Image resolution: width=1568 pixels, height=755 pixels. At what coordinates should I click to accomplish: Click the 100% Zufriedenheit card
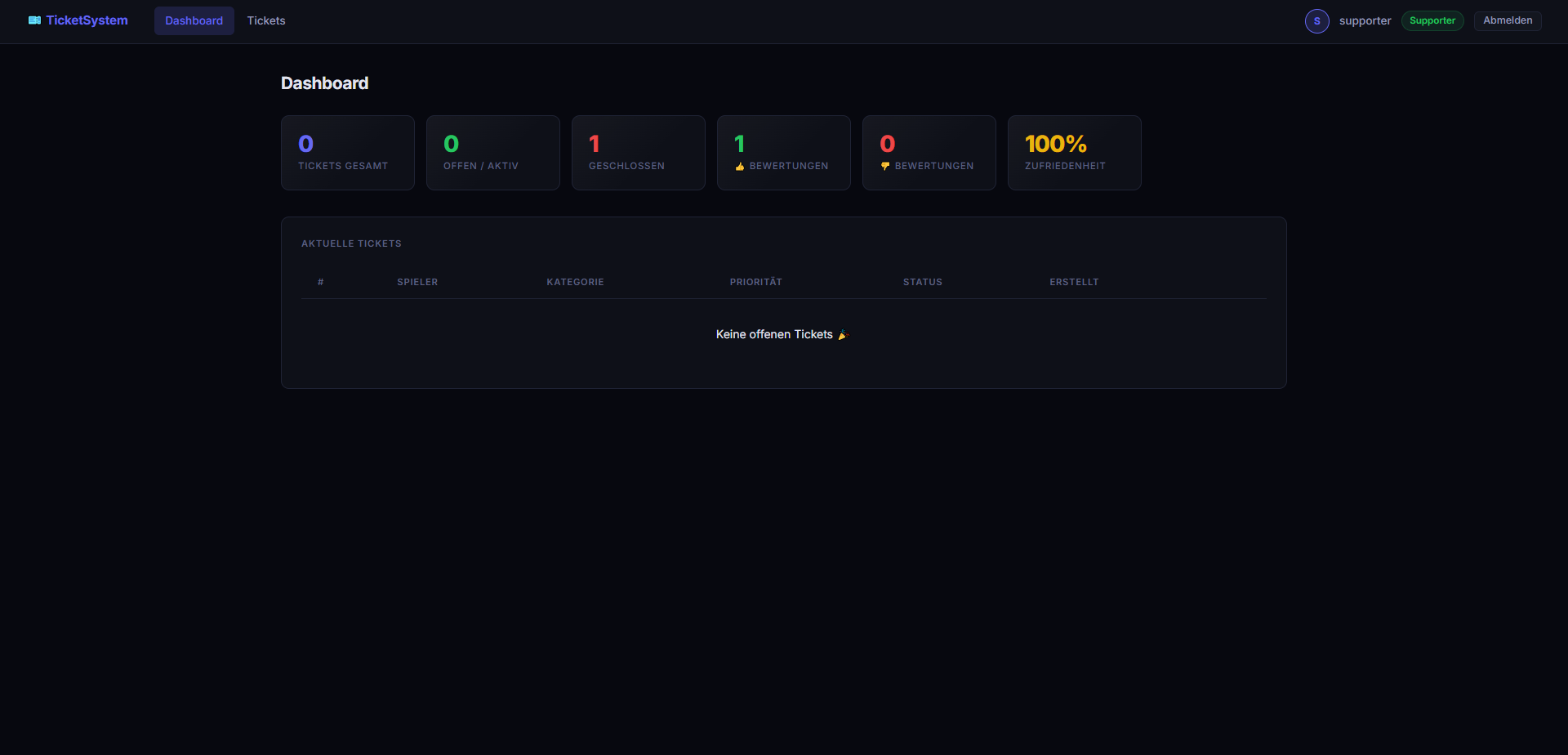tap(1075, 153)
